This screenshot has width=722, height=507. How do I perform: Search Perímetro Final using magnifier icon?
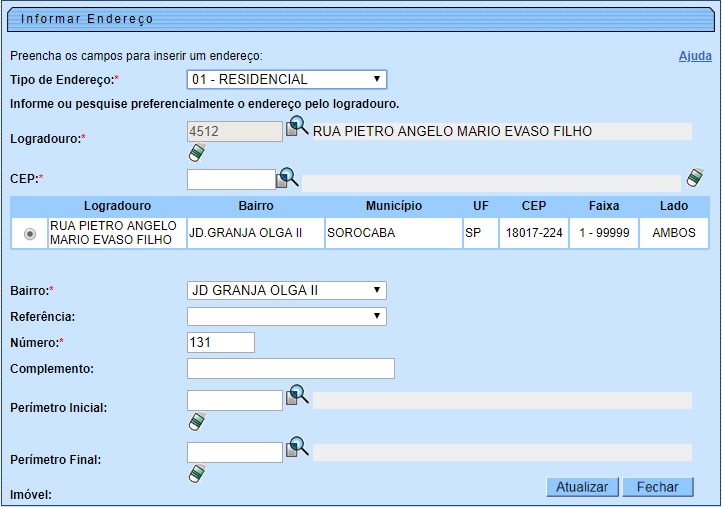point(297,447)
